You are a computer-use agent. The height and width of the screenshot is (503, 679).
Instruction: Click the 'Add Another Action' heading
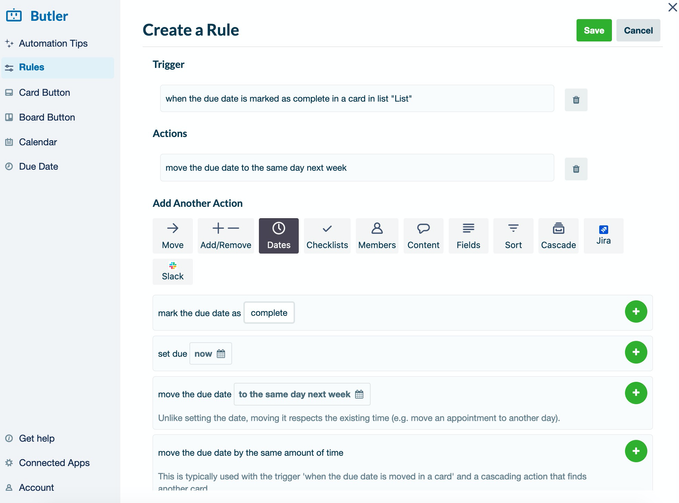click(197, 203)
